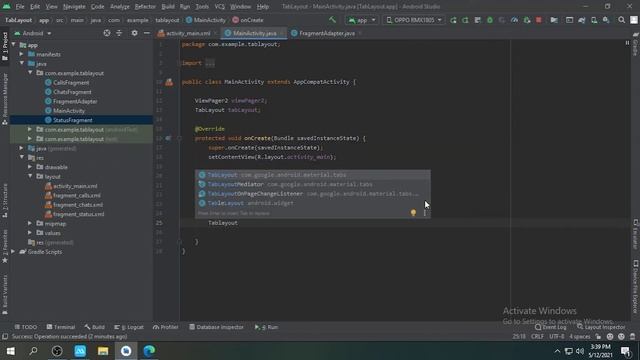Collapse the com.example.tablayout package
This screenshot has width=640, height=360.
tap(30, 73)
